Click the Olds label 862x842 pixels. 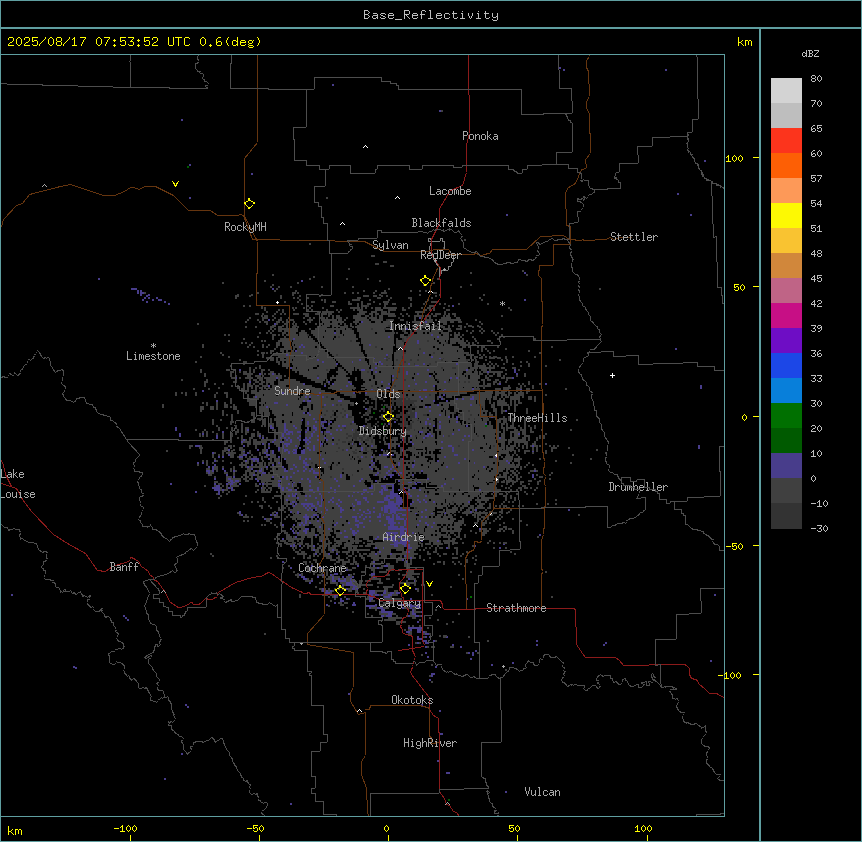point(388,394)
